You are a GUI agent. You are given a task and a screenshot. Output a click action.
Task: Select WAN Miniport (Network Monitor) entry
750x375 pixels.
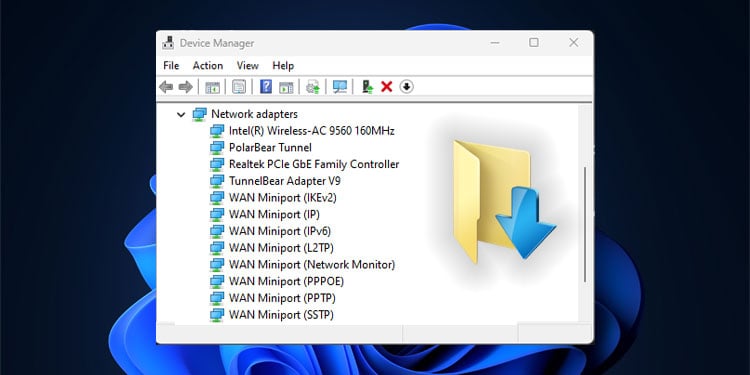click(x=312, y=265)
